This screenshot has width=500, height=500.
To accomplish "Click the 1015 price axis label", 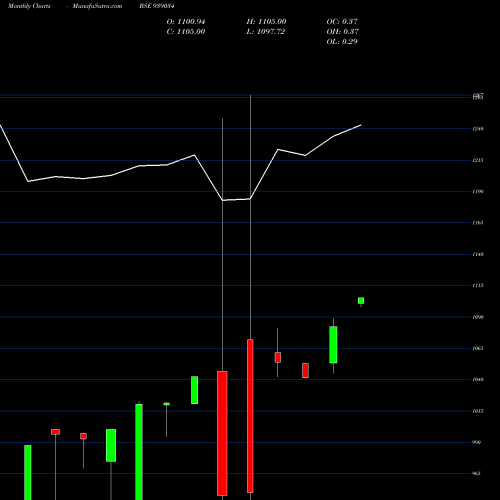I will pyautogui.click(x=478, y=411).
